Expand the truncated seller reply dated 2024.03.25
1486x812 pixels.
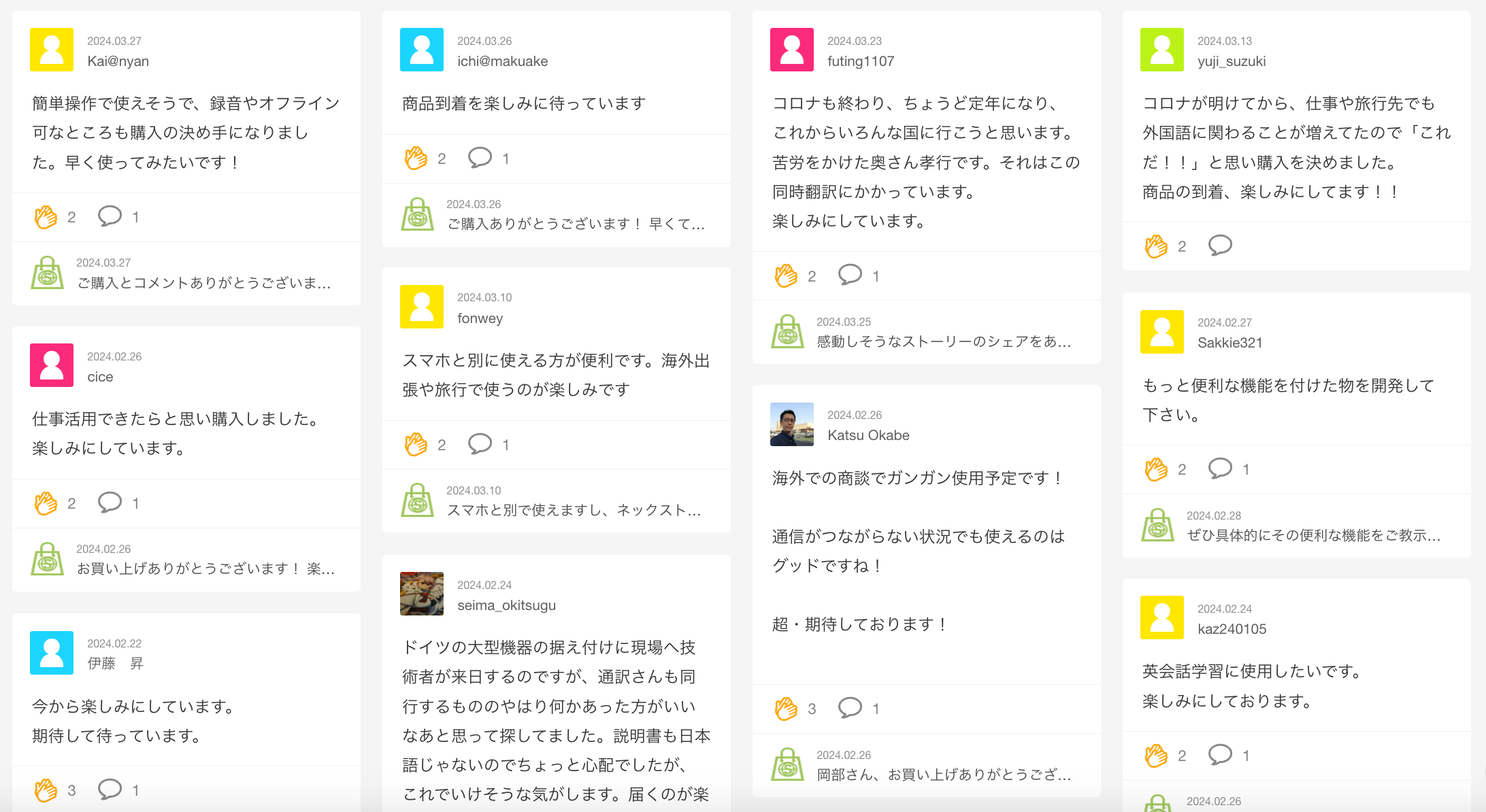(943, 341)
